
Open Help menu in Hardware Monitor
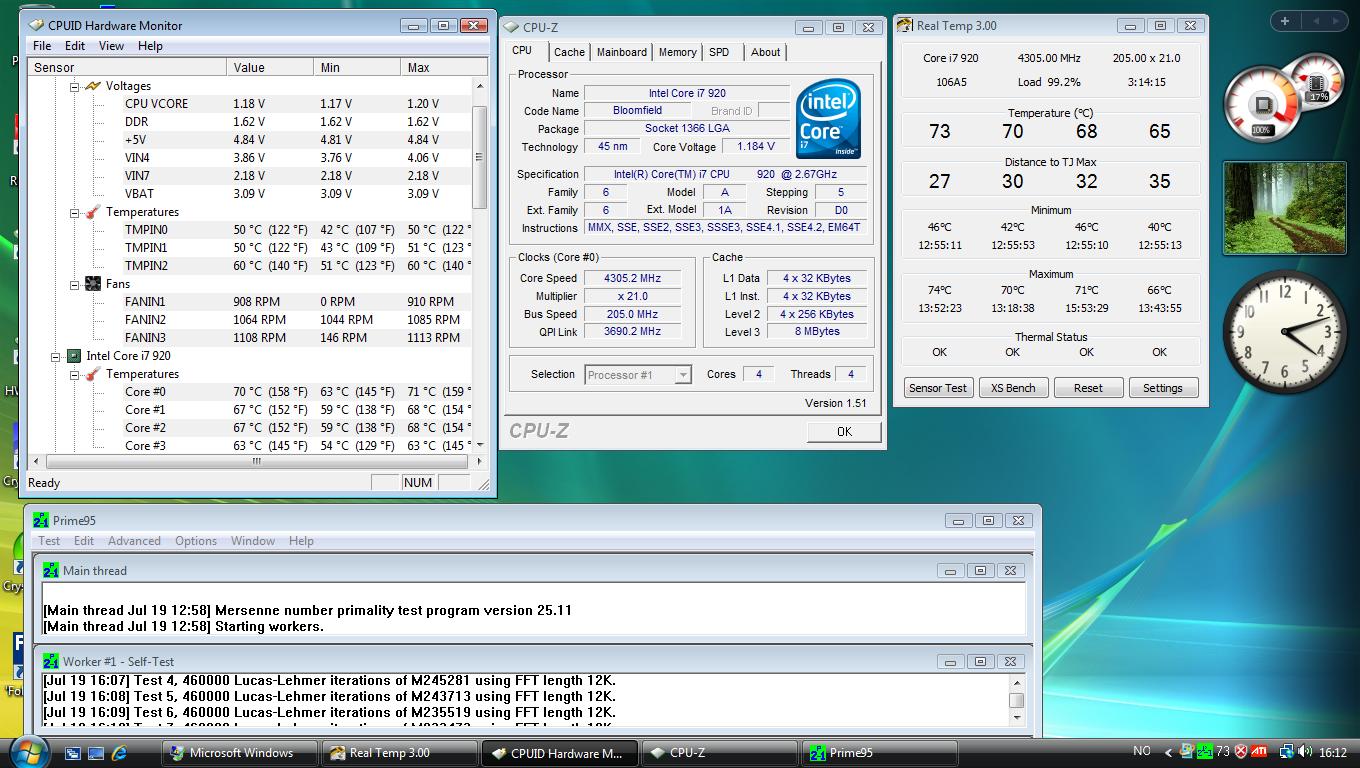coord(150,46)
